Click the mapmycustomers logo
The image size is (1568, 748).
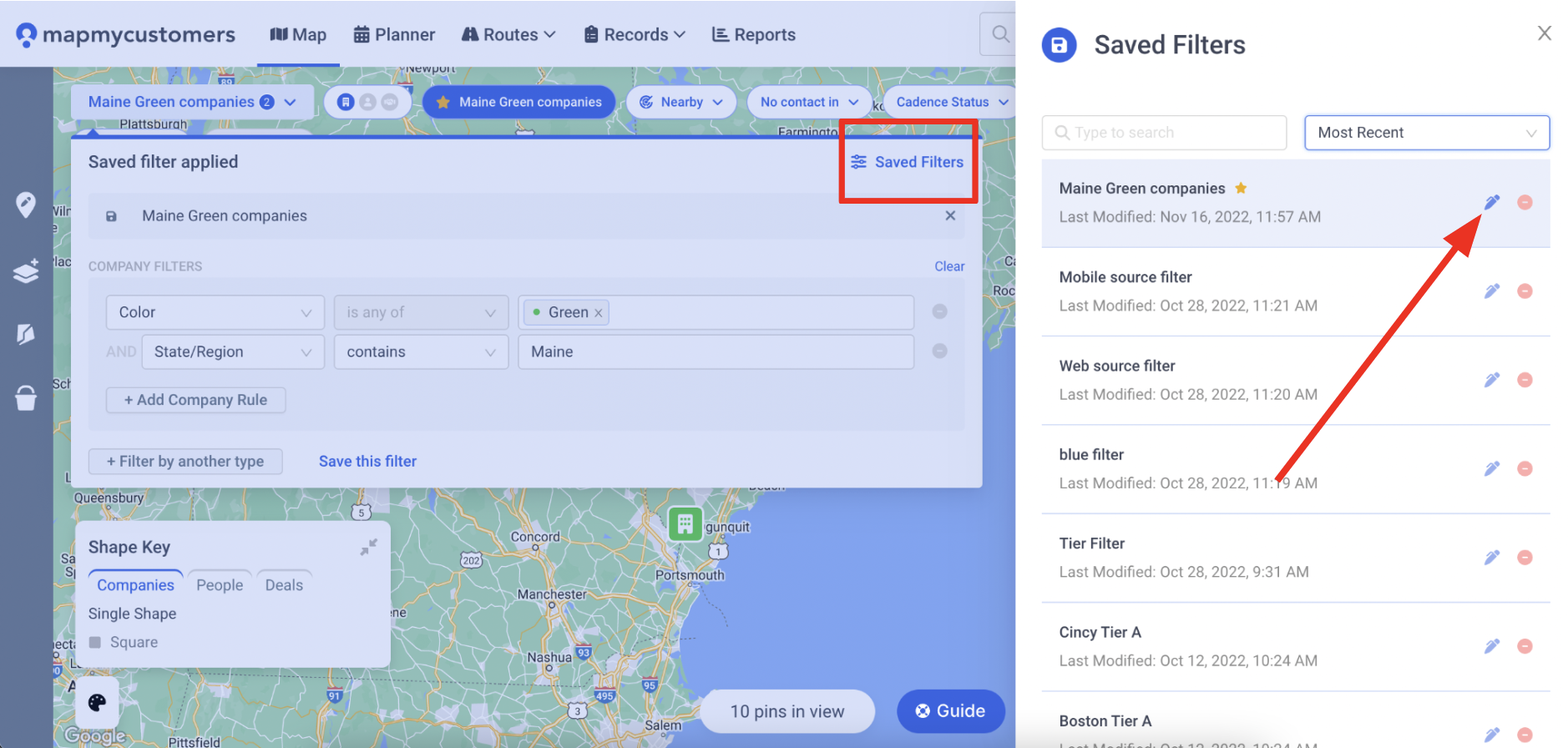pos(125,34)
